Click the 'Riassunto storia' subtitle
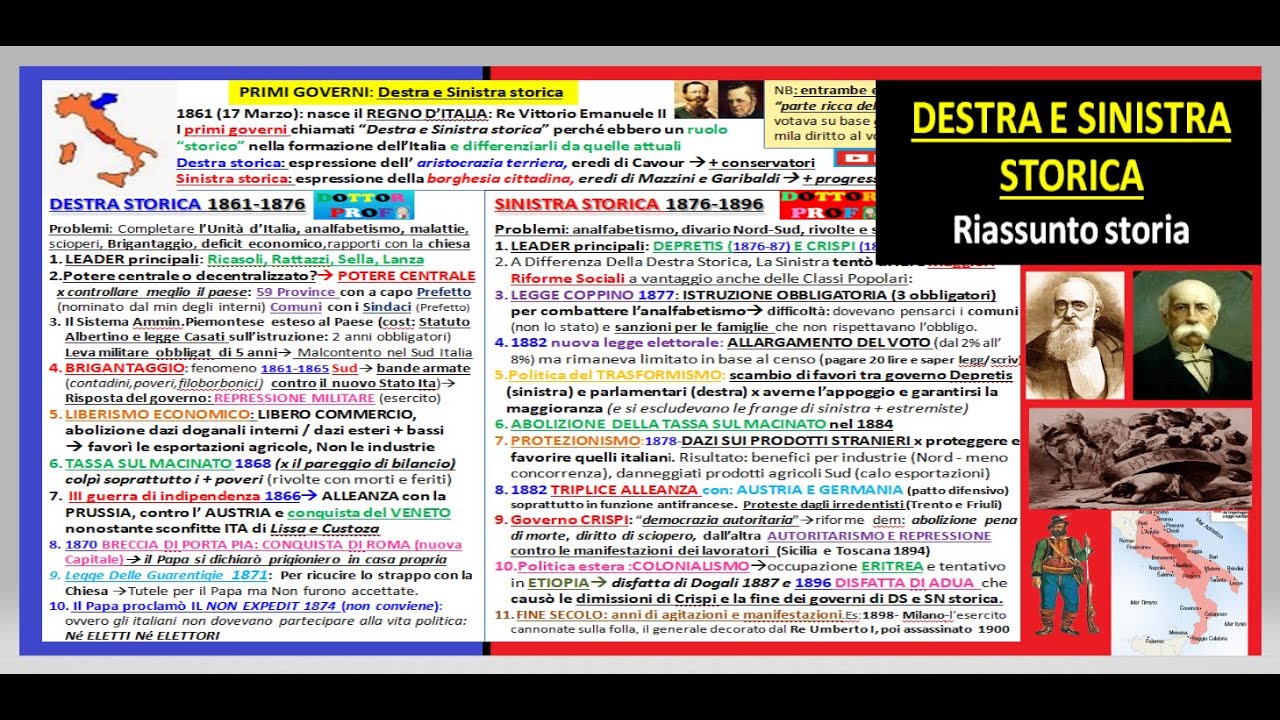Image resolution: width=1280 pixels, height=720 pixels. [x=1070, y=230]
